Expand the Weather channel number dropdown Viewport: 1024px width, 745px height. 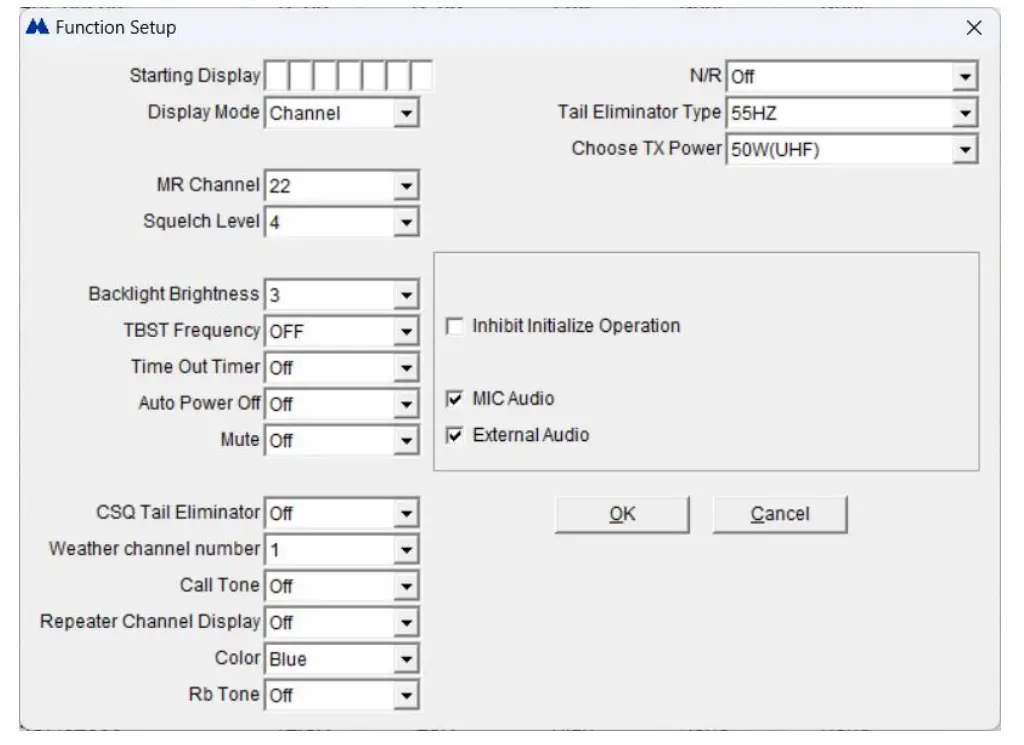[406, 548]
